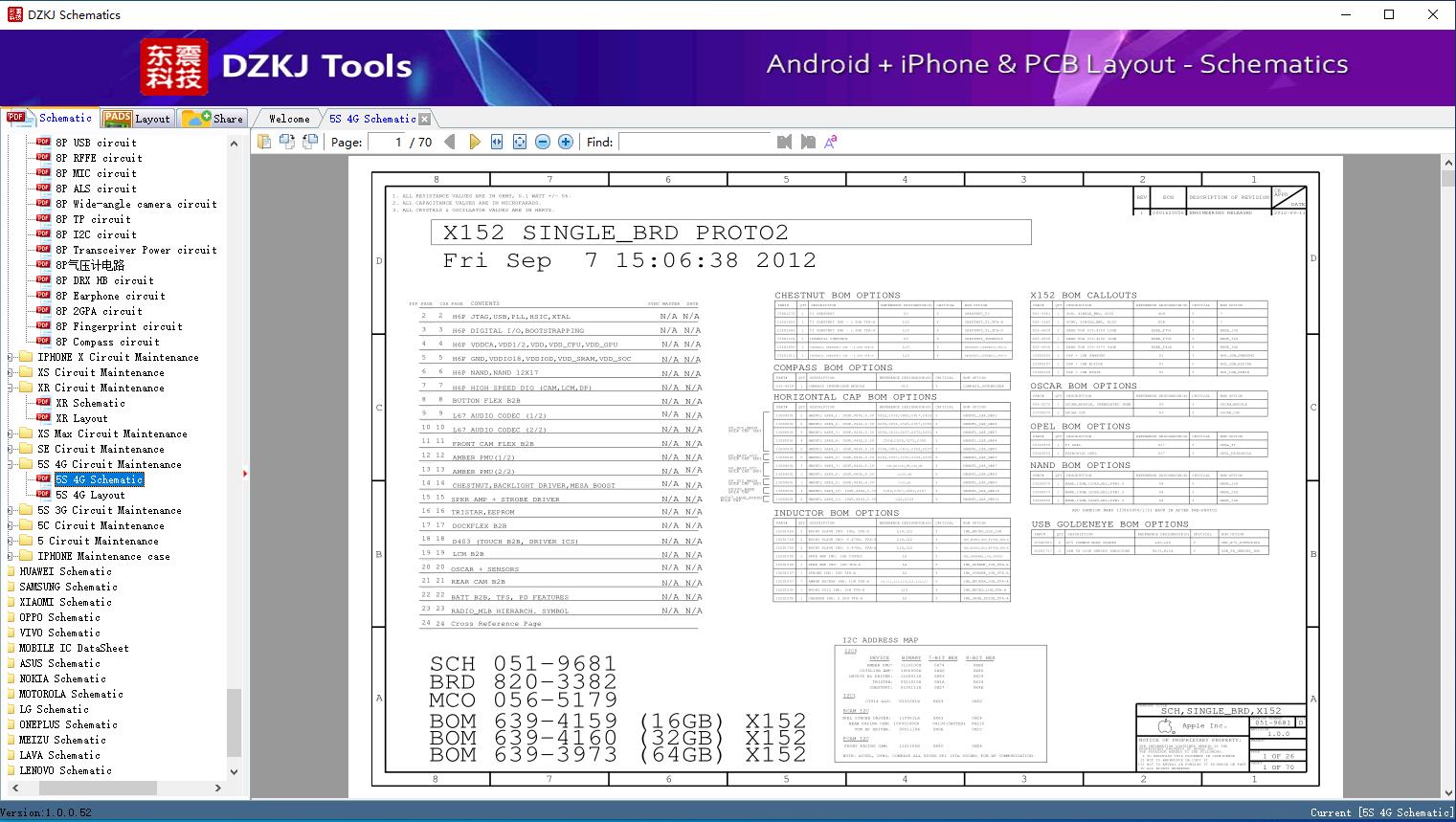This screenshot has width=1456, height=822.
Task: Switch to the Schematic panel tab
Action: [50, 118]
